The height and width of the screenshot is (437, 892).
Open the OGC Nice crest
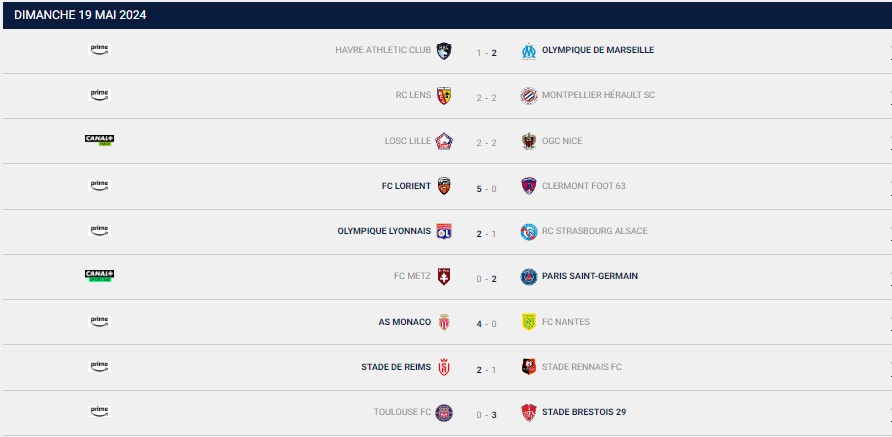(x=528, y=141)
